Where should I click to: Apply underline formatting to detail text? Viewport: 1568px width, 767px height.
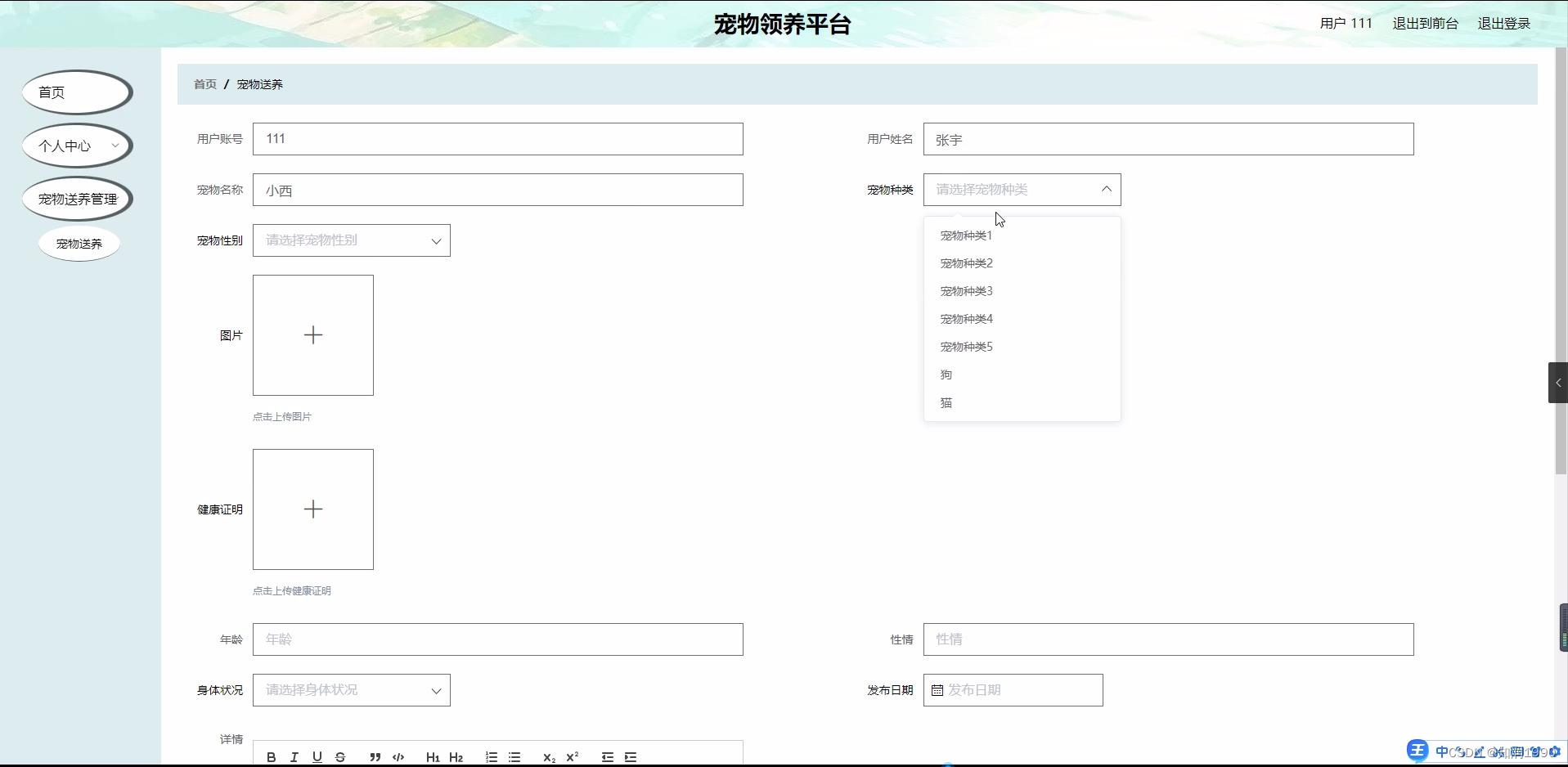point(317,757)
